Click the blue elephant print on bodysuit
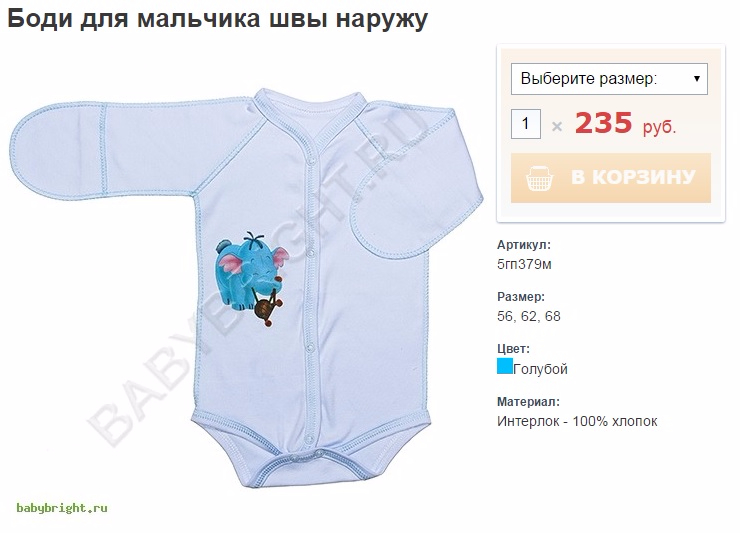The image size is (740, 533). coord(252,279)
